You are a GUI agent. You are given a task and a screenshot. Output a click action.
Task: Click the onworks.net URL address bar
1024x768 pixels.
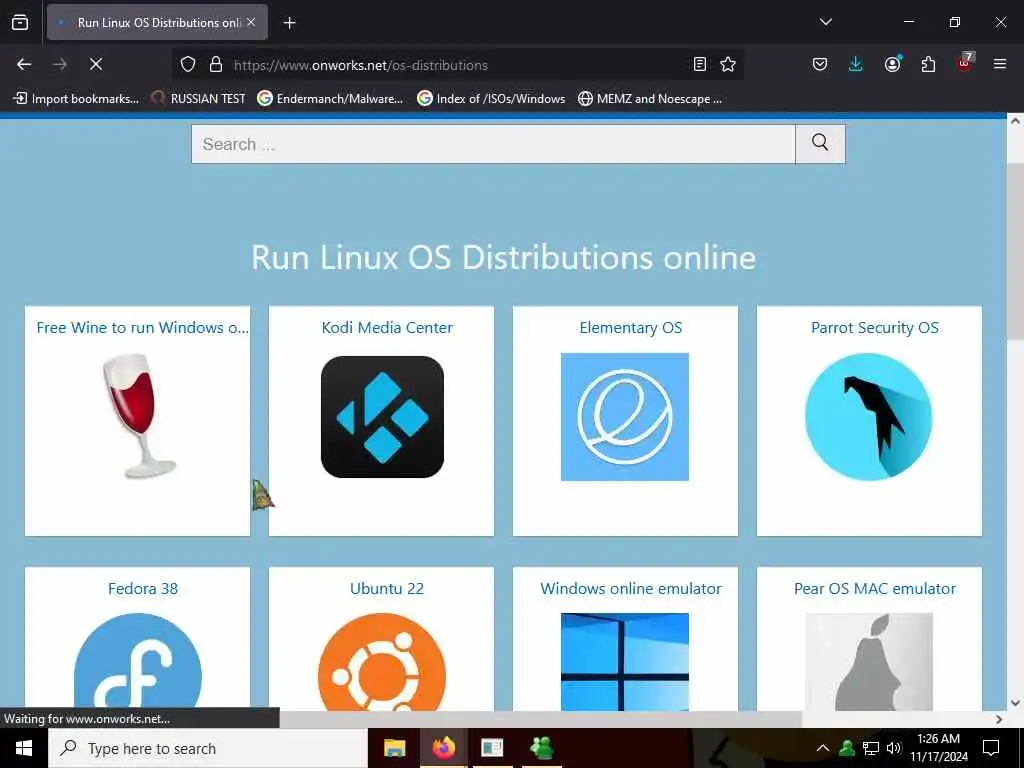[x=457, y=65]
